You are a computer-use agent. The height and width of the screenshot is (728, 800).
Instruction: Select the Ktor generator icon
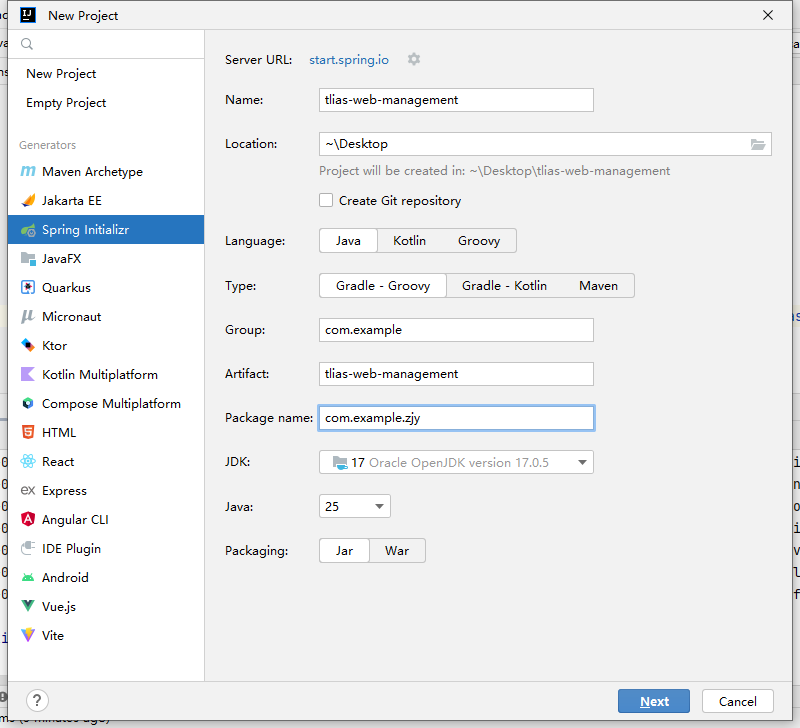28,346
